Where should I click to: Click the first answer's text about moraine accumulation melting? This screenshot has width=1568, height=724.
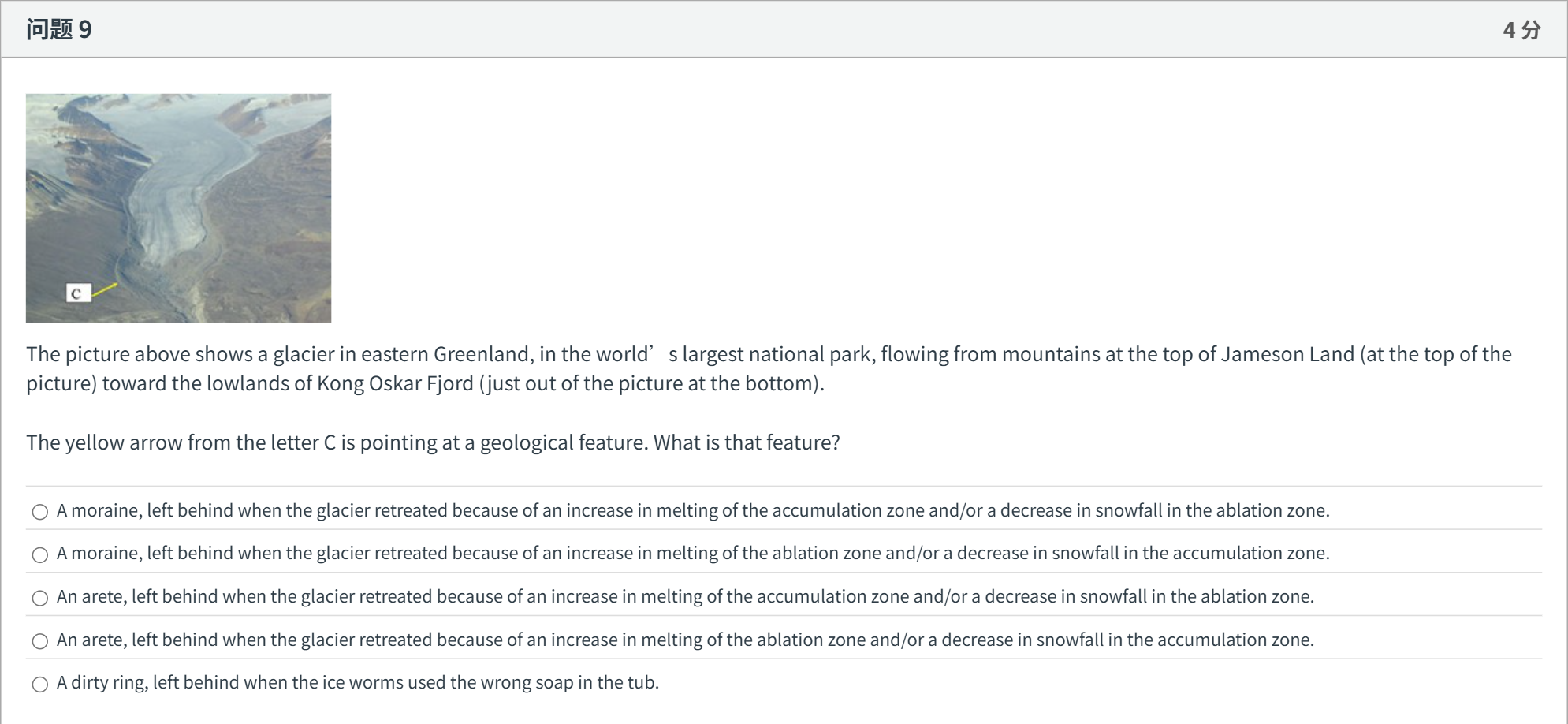[693, 510]
